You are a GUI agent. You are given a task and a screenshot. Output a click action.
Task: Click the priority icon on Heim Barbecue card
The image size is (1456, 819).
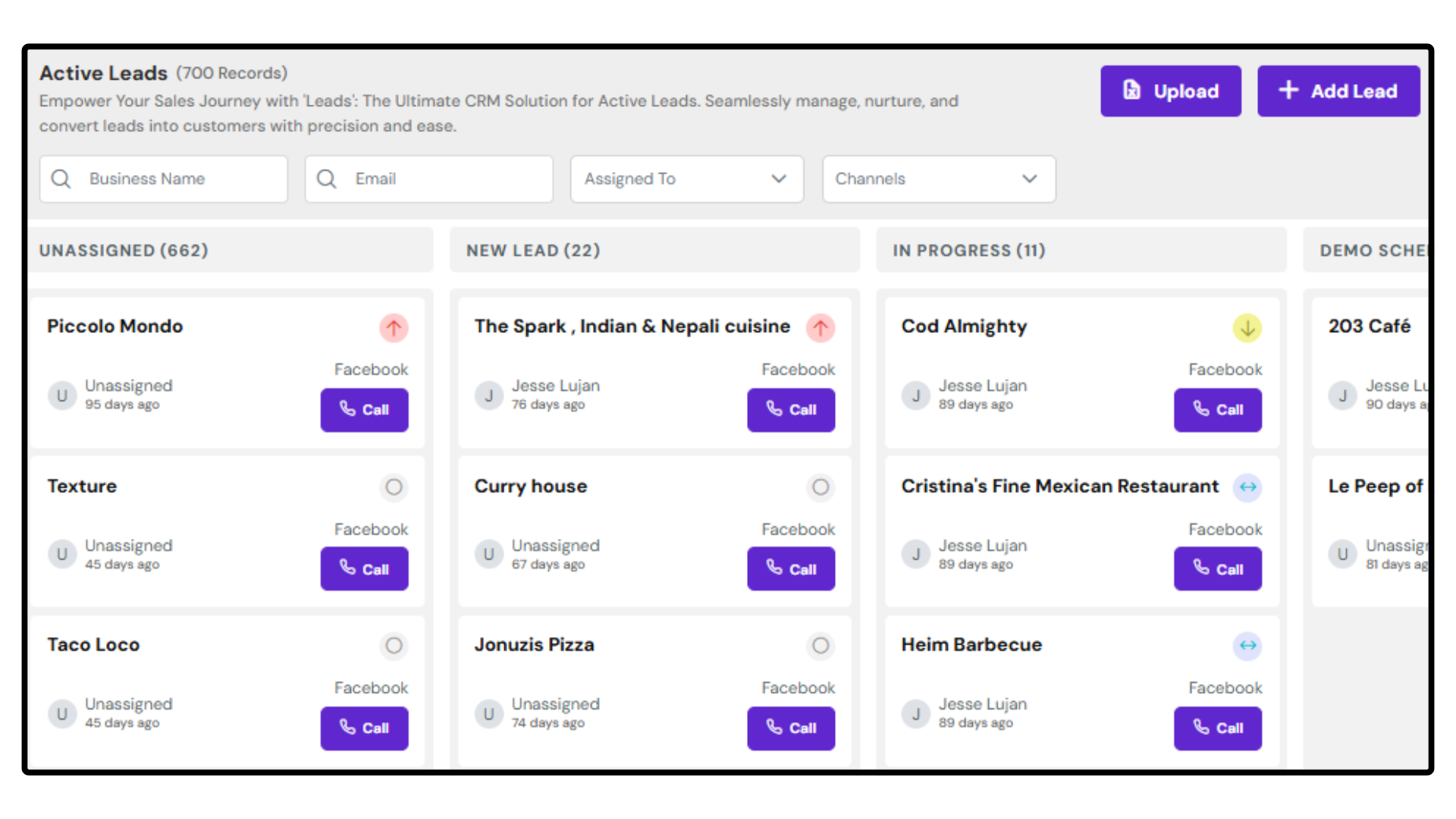coord(1247,645)
